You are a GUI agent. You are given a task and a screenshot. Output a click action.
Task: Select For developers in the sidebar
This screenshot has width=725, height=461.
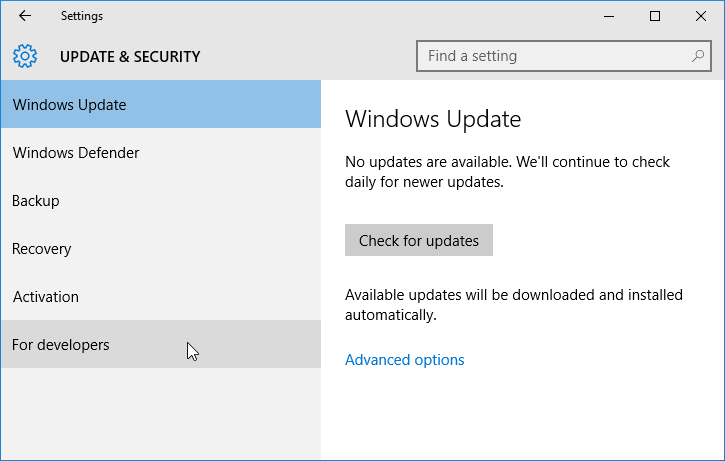[161, 344]
